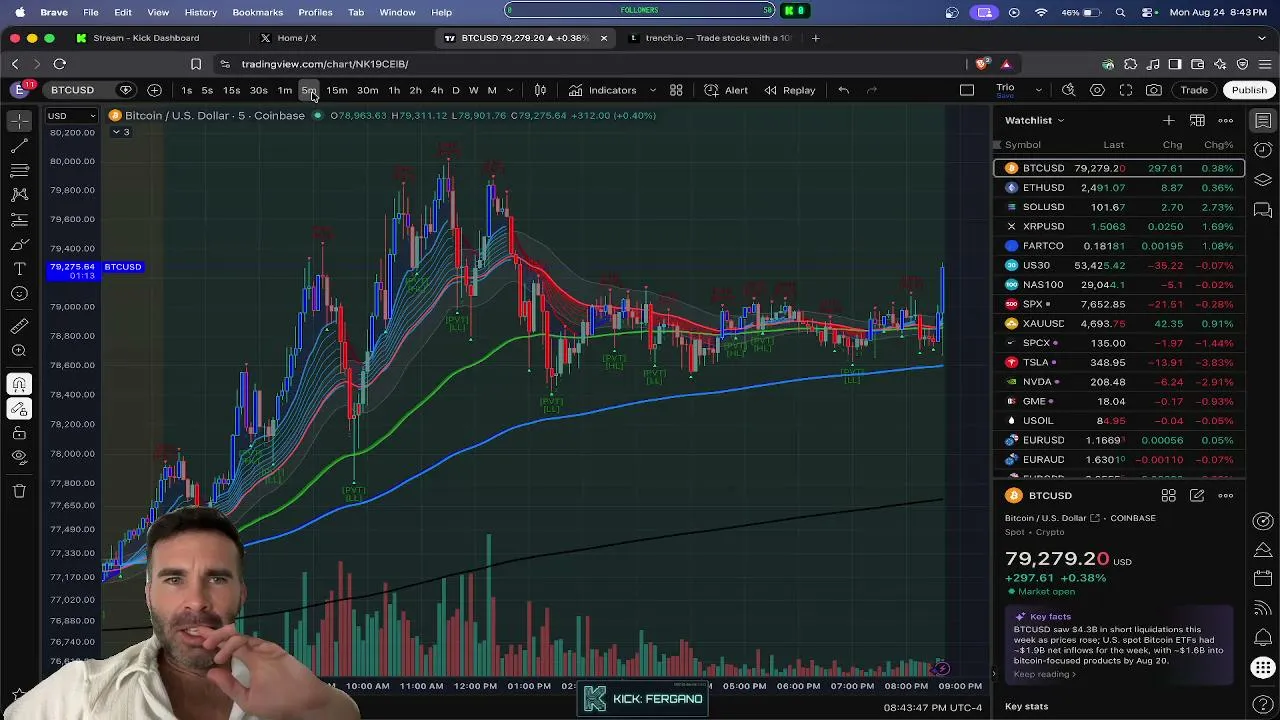
Task: Select the trend line drawing tool
Action: 19,146
